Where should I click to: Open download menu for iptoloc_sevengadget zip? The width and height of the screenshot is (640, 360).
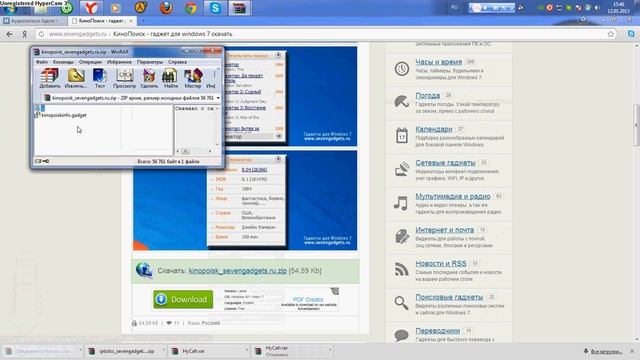pos(163,351)
